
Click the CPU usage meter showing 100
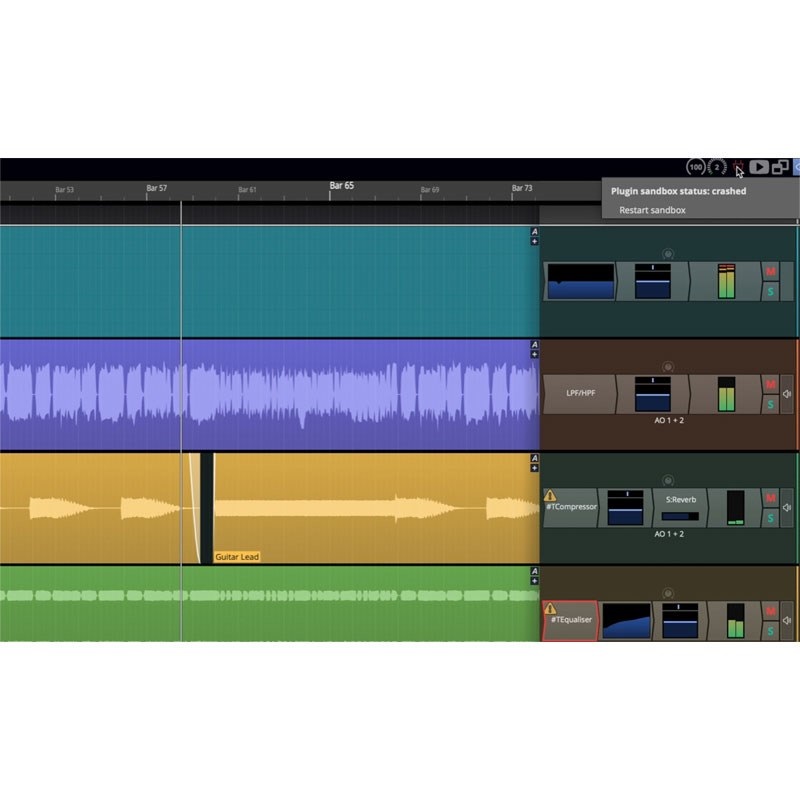point(696,167)
